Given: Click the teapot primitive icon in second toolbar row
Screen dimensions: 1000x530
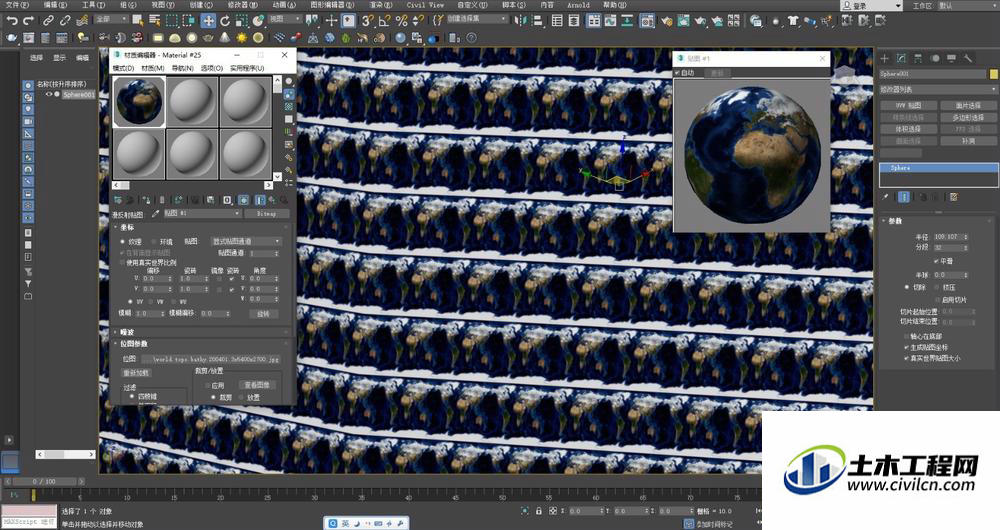Looking at the screenshot, I should tap(208, 38).
